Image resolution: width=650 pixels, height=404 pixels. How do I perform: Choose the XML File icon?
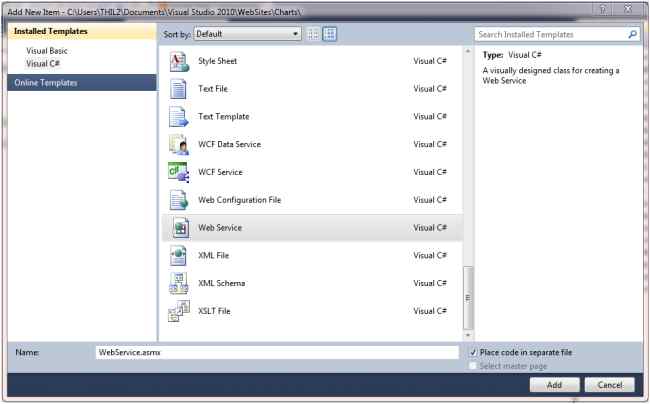pyautogui.click(x=178, y=256)
